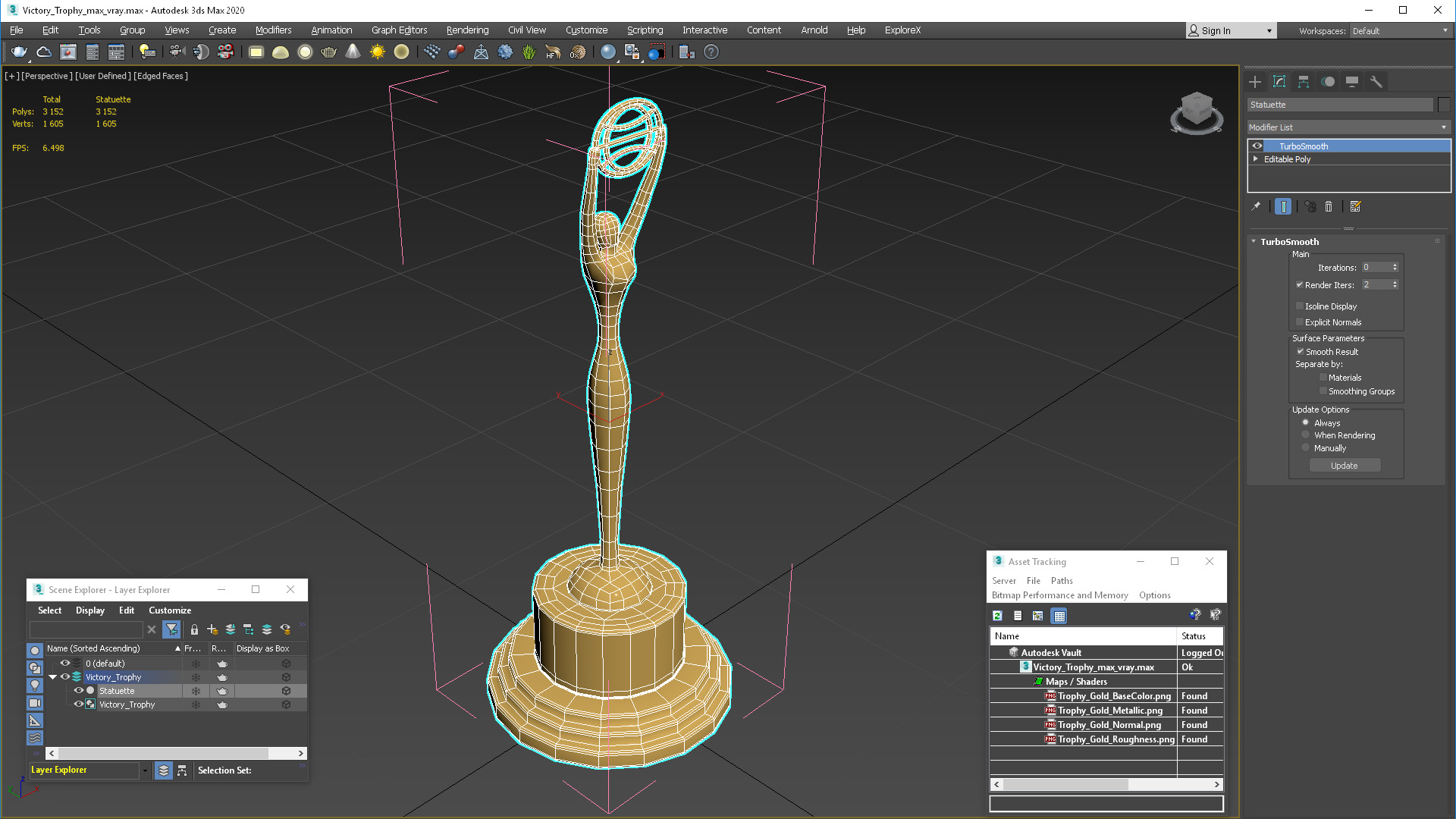Screen dimensions: 1456x819
Task: Open the Layer Explorer dropdown arrow
Action: pos(145,770)
